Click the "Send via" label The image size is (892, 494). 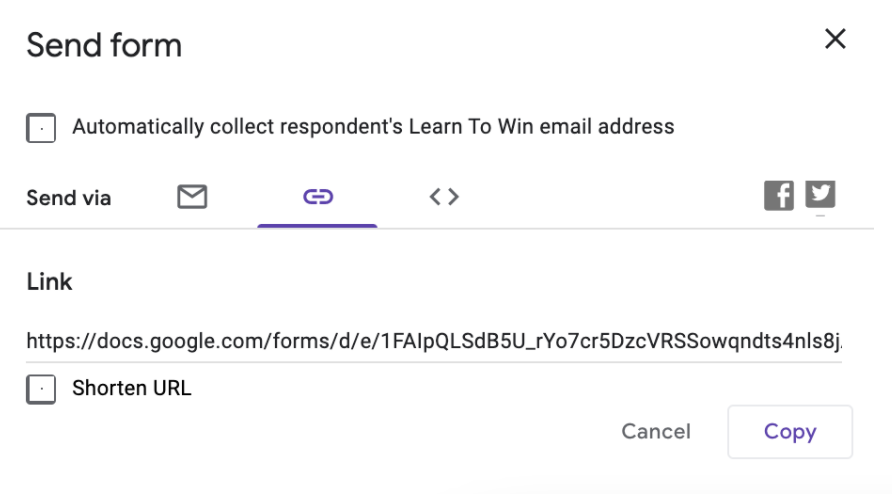[69, 198]
